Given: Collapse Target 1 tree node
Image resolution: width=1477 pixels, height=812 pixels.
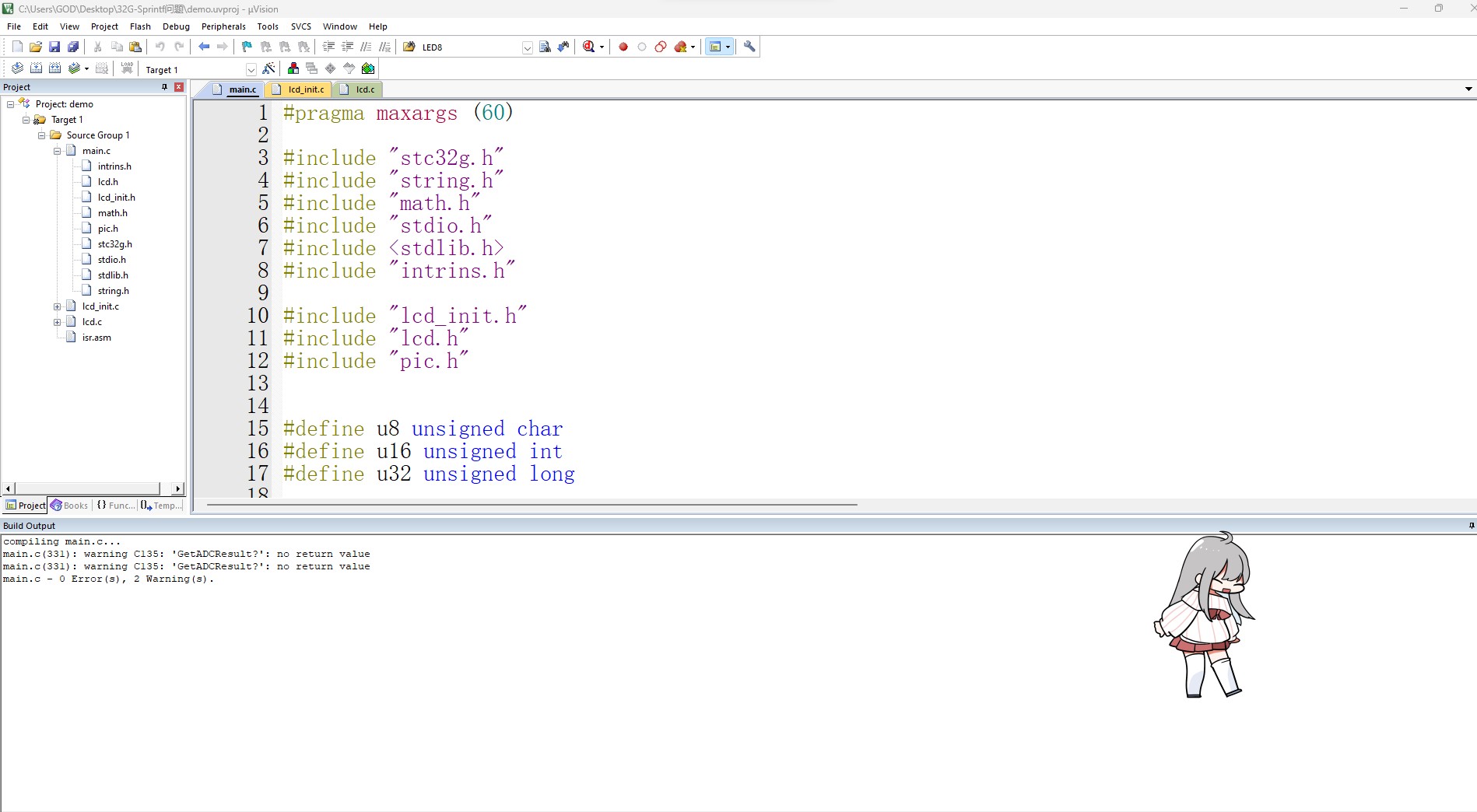Looking at the screenshot, I should coord(26,120).
